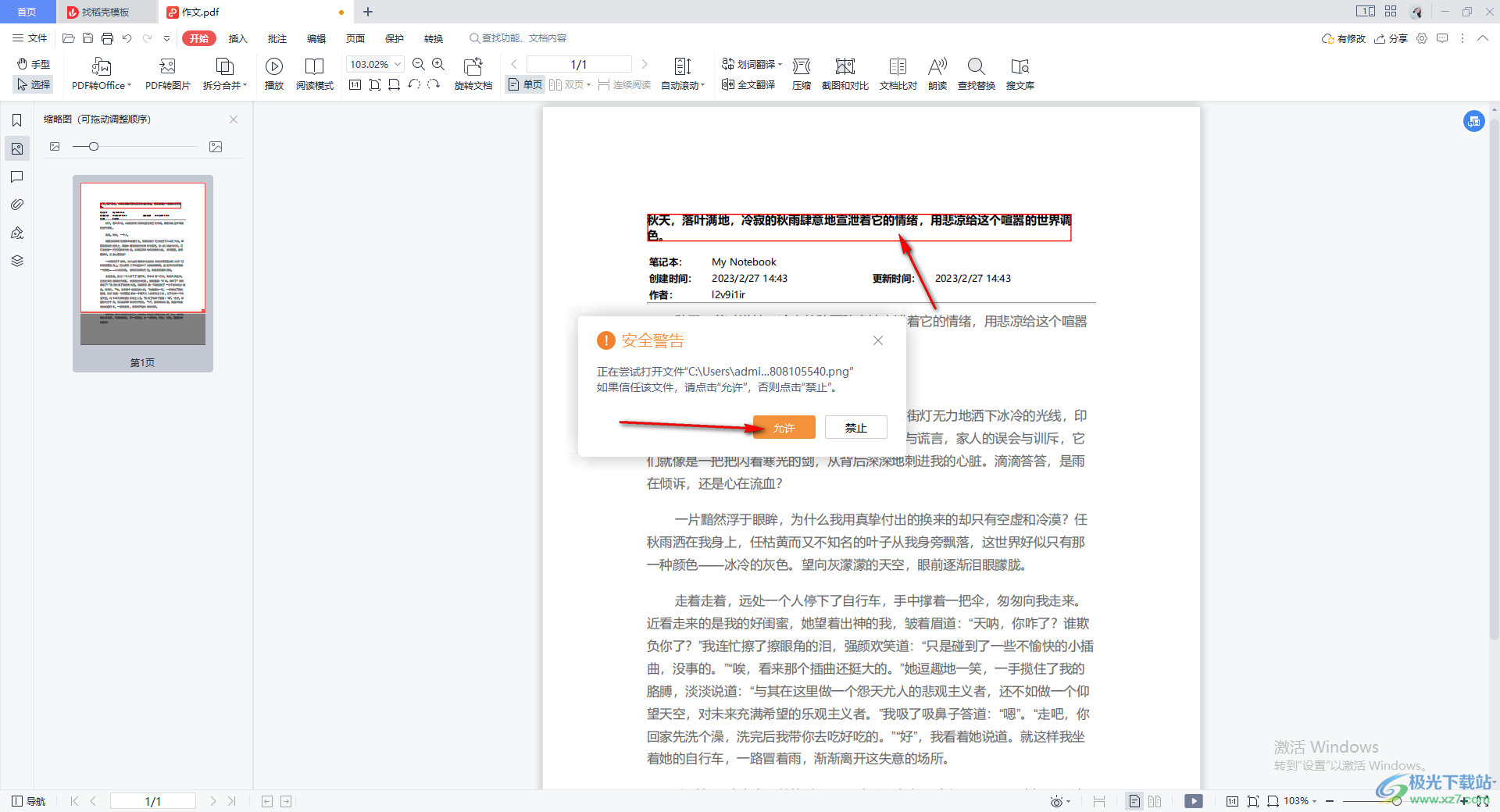Switch to 单页 single page view
Image resolution: width=1500 pixels, height=812 pixels.
pyautogui.click(x=525, y=84)
